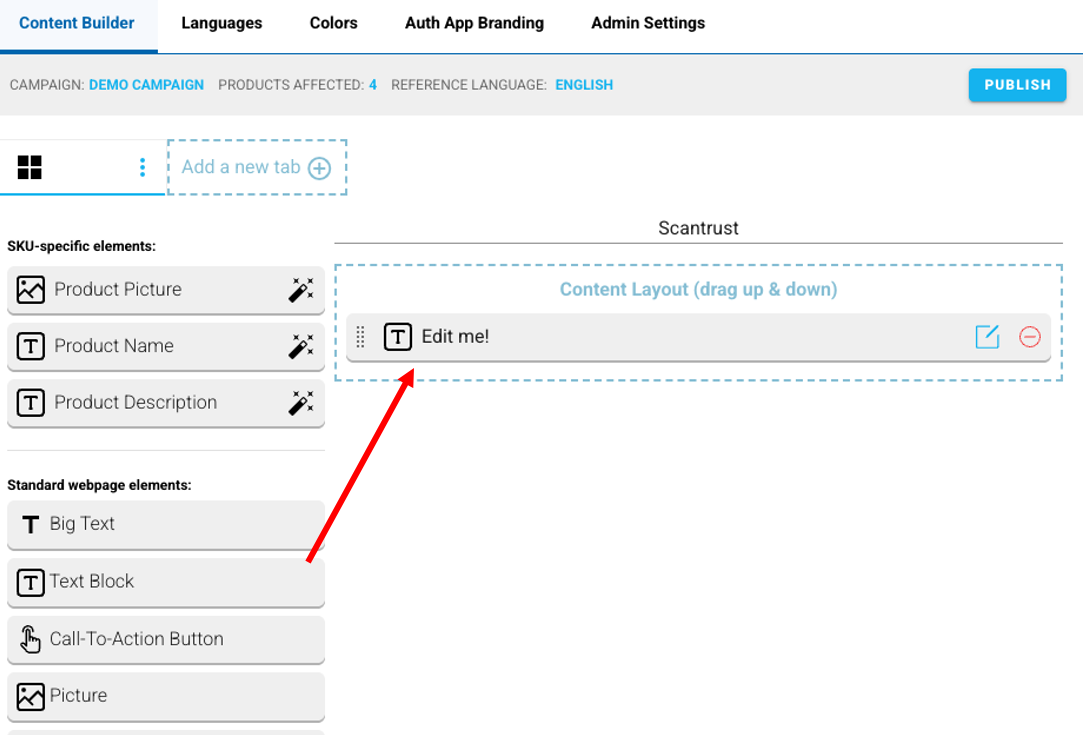Go to the Auth App Branding tab
This screenshot has height=735, width=1085.
(x=474, y=23)
